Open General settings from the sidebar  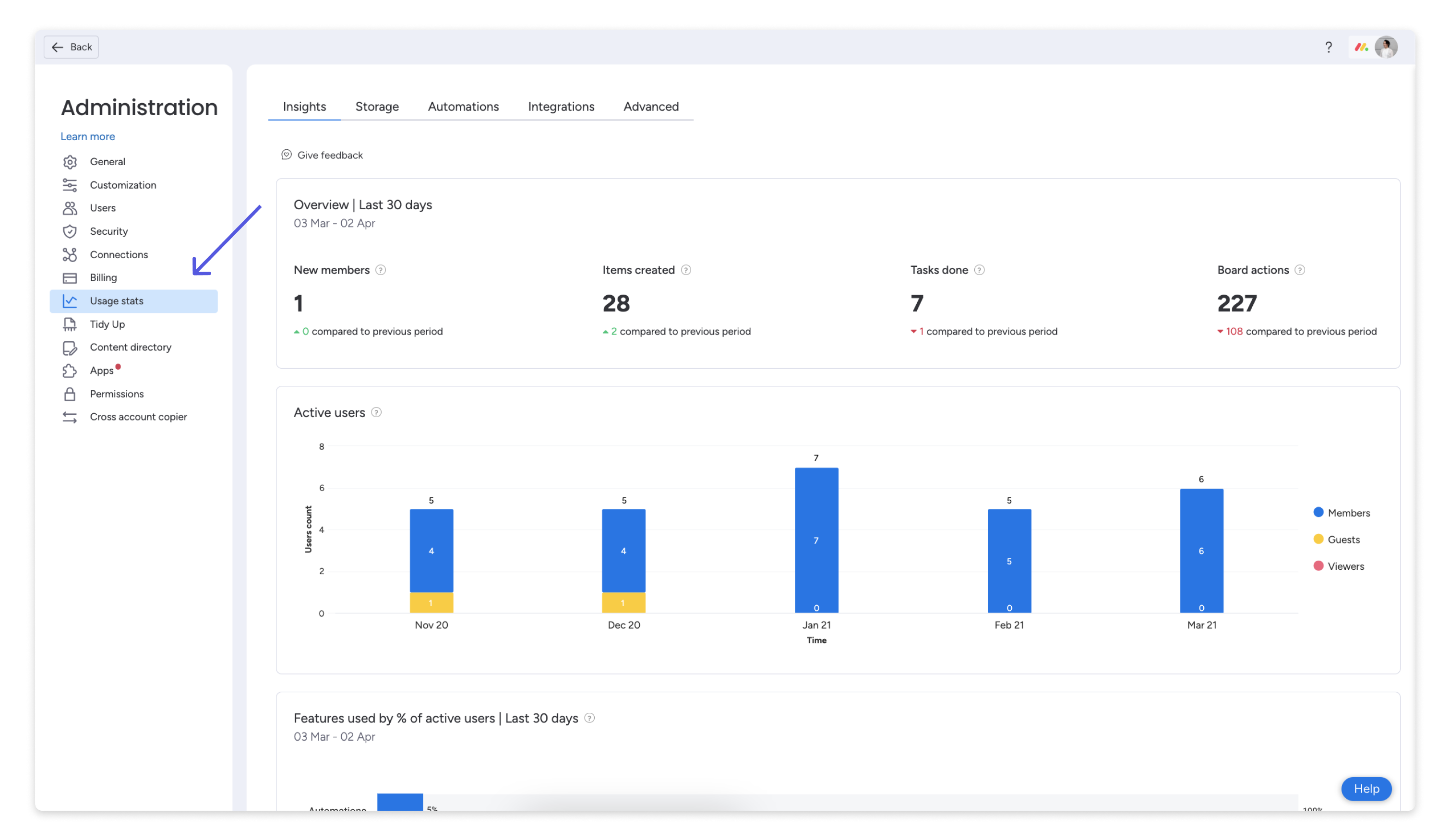pos(107,162)
